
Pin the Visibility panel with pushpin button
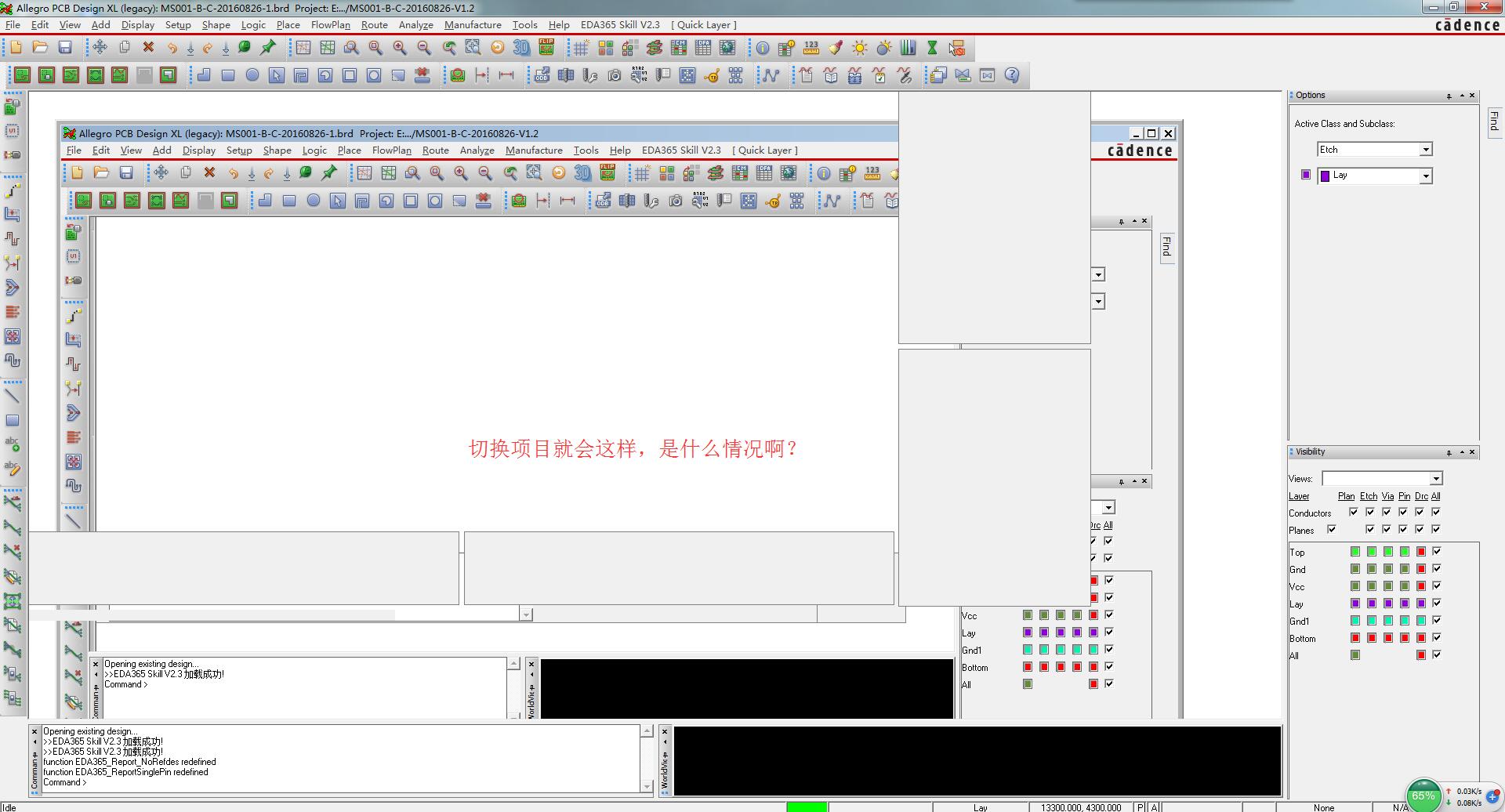tap(1449, 452)
